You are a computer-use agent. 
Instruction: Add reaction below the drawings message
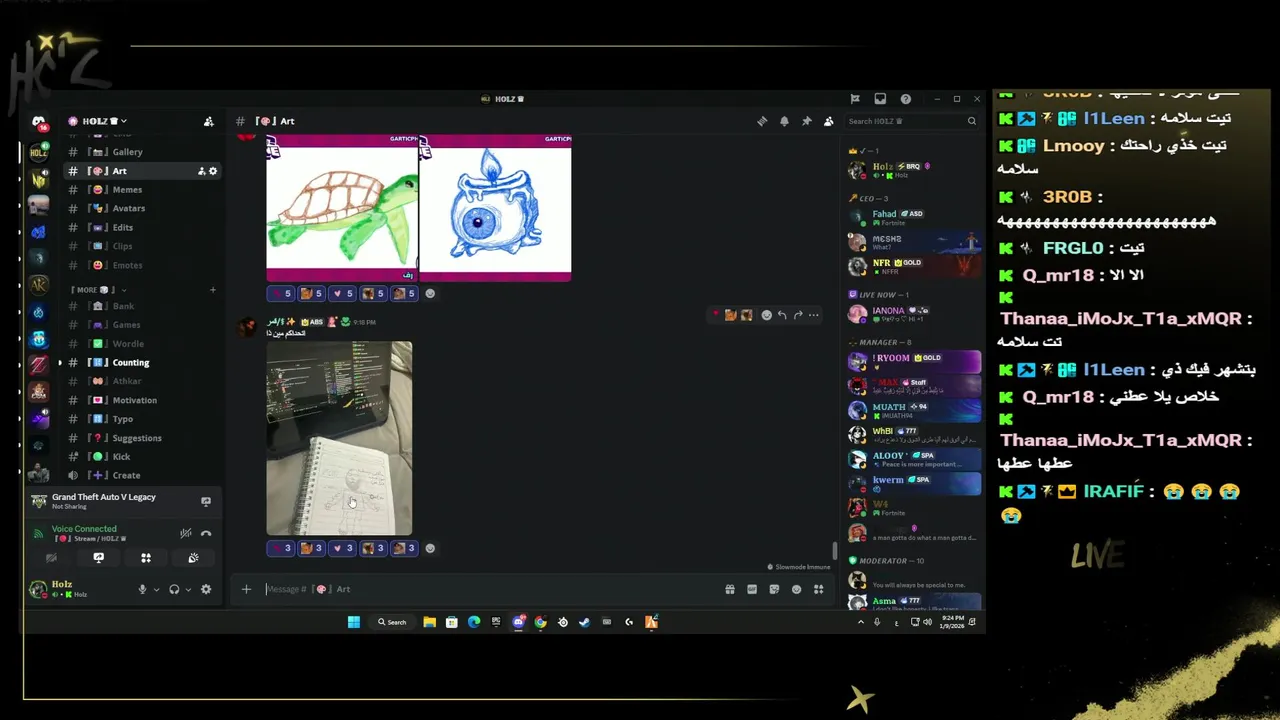pyautogui.click(x=430, y=293)
